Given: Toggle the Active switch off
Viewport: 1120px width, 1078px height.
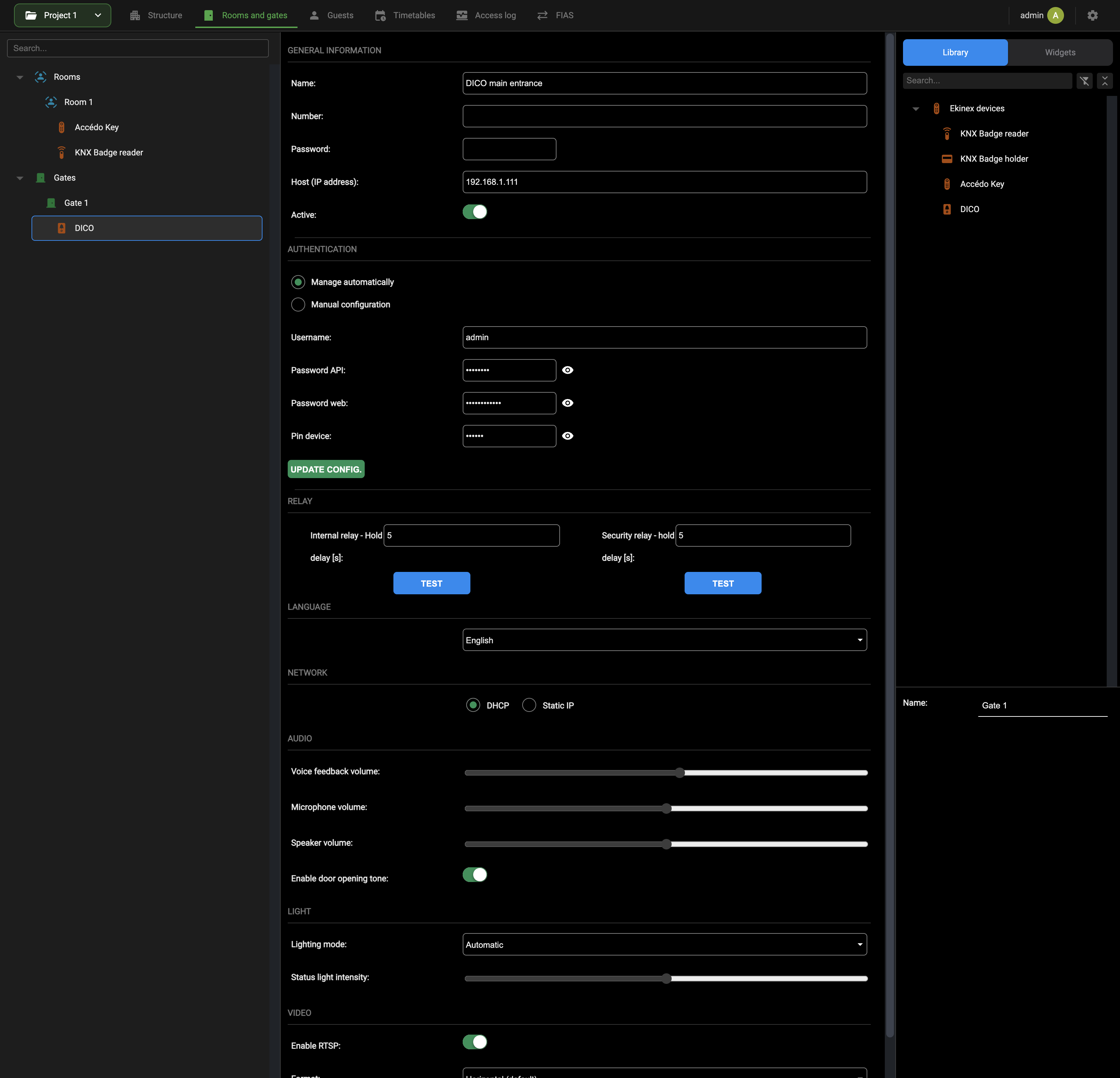Looking at the screenshot, I should click(x=475, y=212).
